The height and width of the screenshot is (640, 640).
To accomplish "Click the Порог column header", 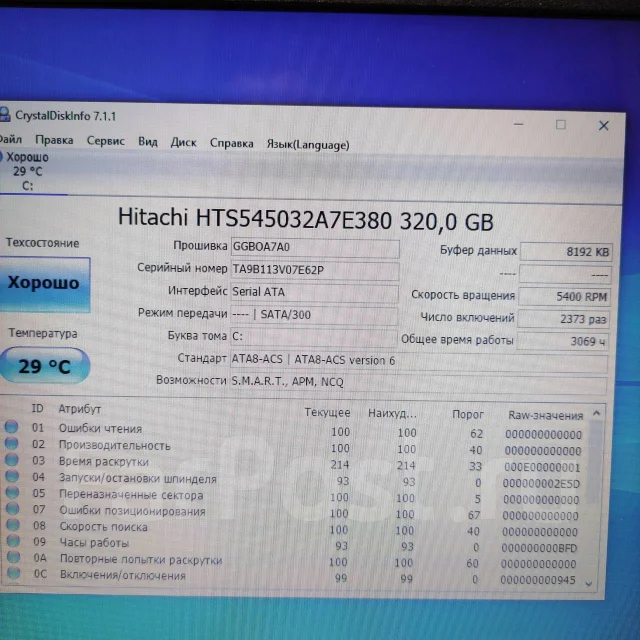I will click(x=468, y=415).
